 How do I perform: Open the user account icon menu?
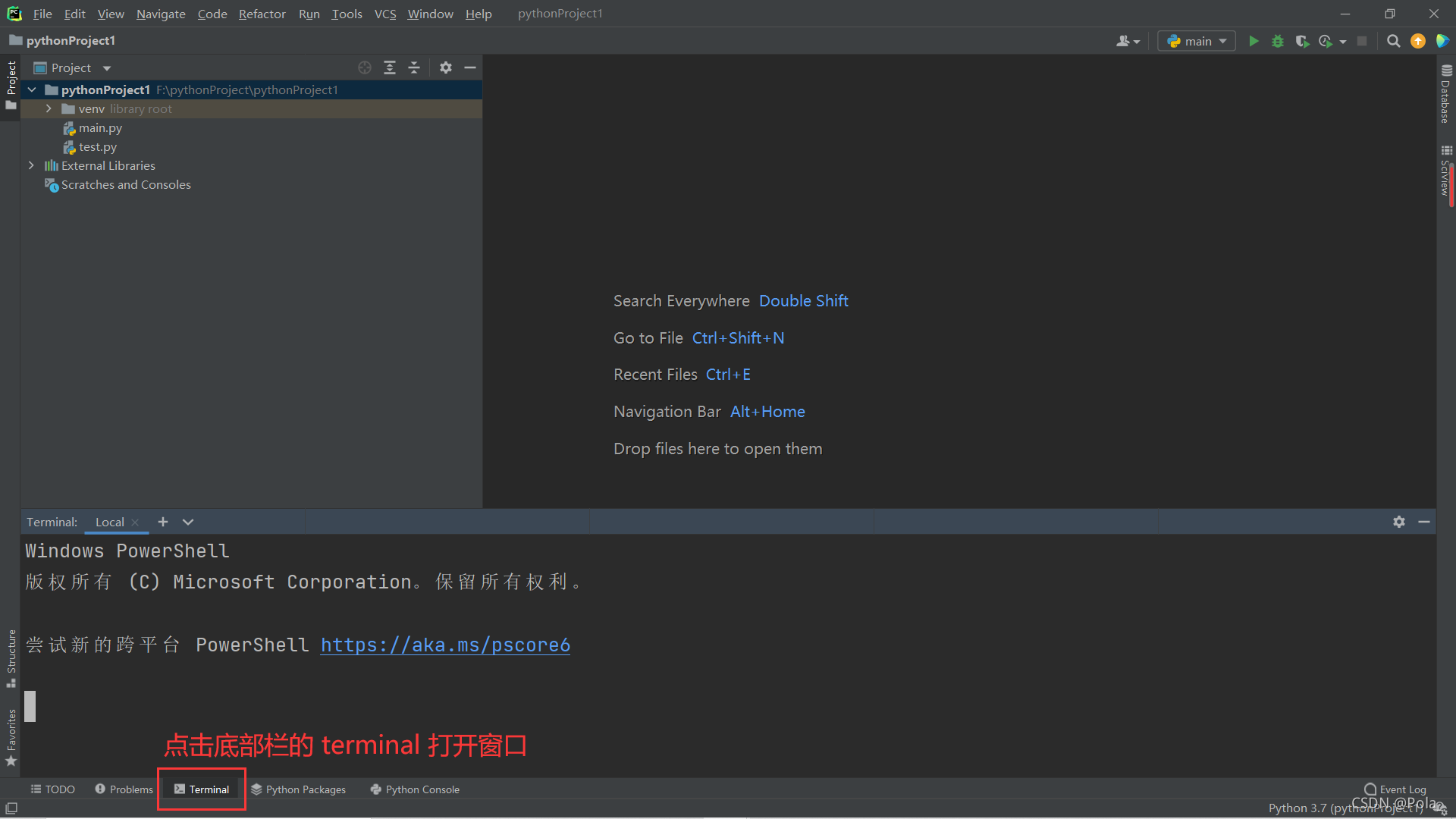point(1128,41)
